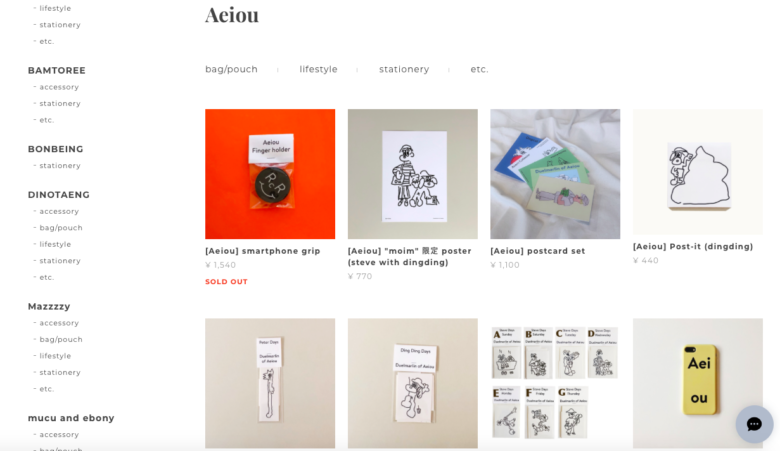Open DINOTAENG bag/pouch in sidebar

pyautogui.click(x=61, y=228)
